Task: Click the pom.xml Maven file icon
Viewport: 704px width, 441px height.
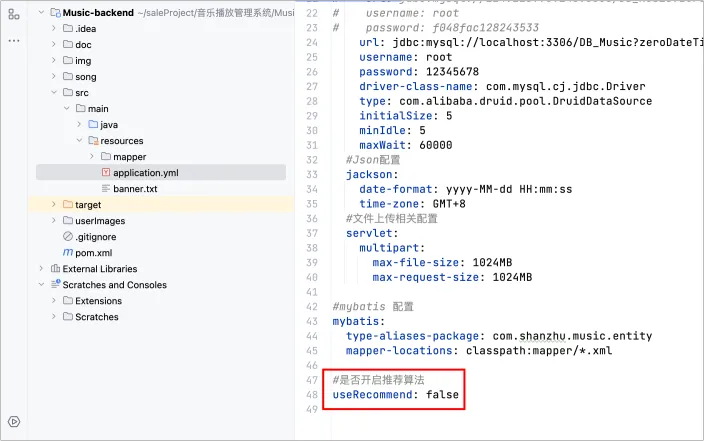Action: pyautogui.click(x=67, y=253)
